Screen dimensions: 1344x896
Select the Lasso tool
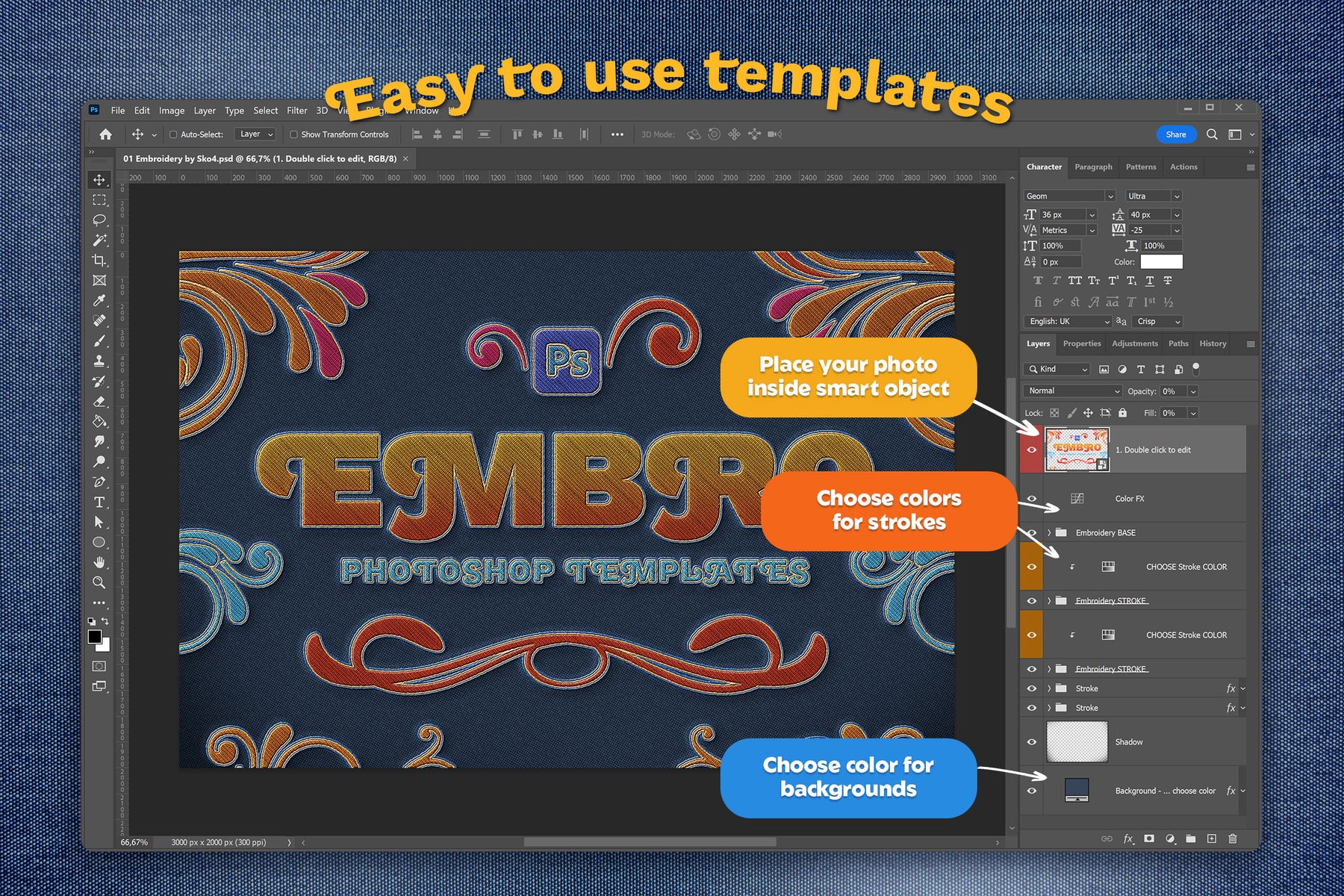pyautogui.click(x=99, y=220)
